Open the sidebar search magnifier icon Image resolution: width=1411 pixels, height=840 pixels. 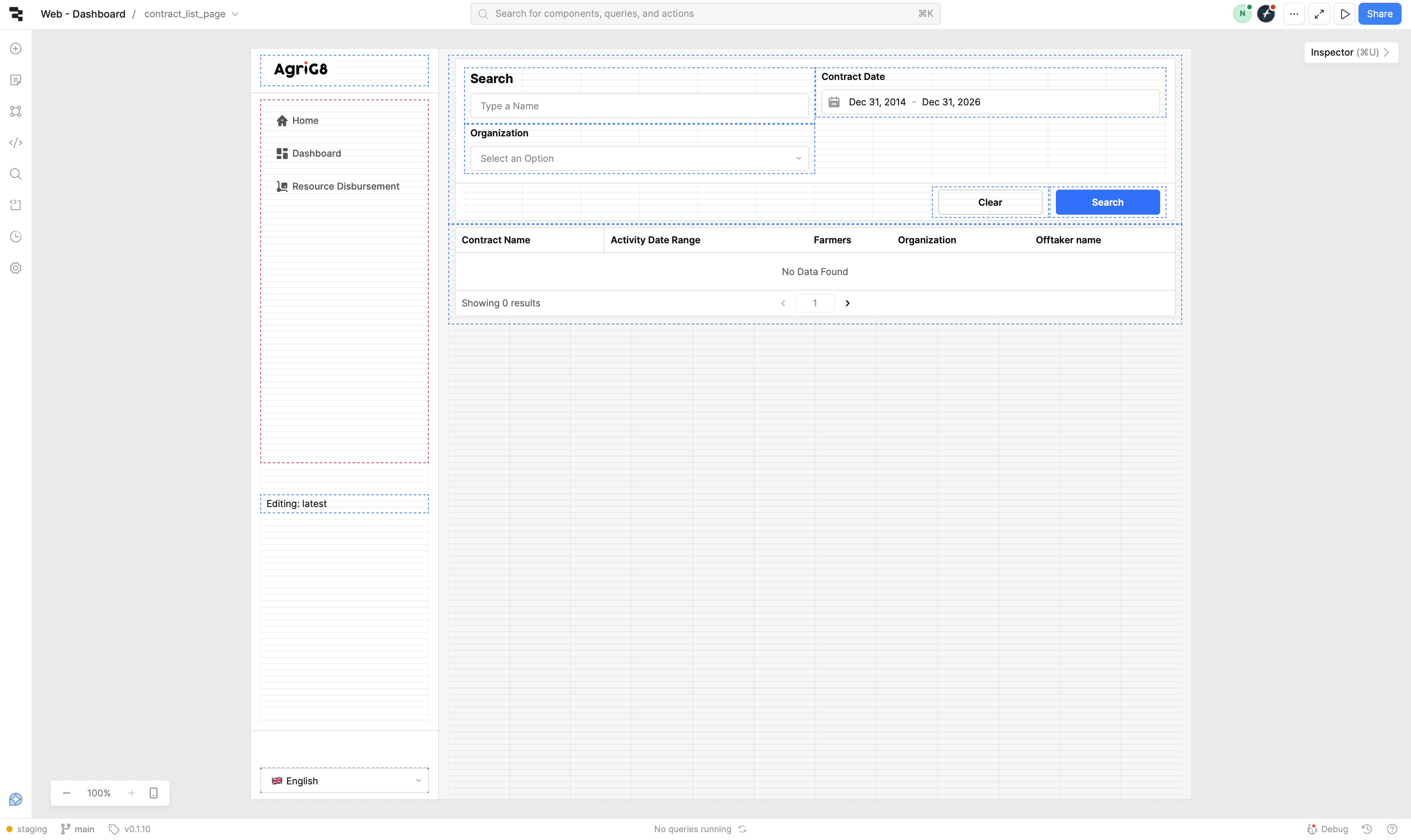[16, 174]
